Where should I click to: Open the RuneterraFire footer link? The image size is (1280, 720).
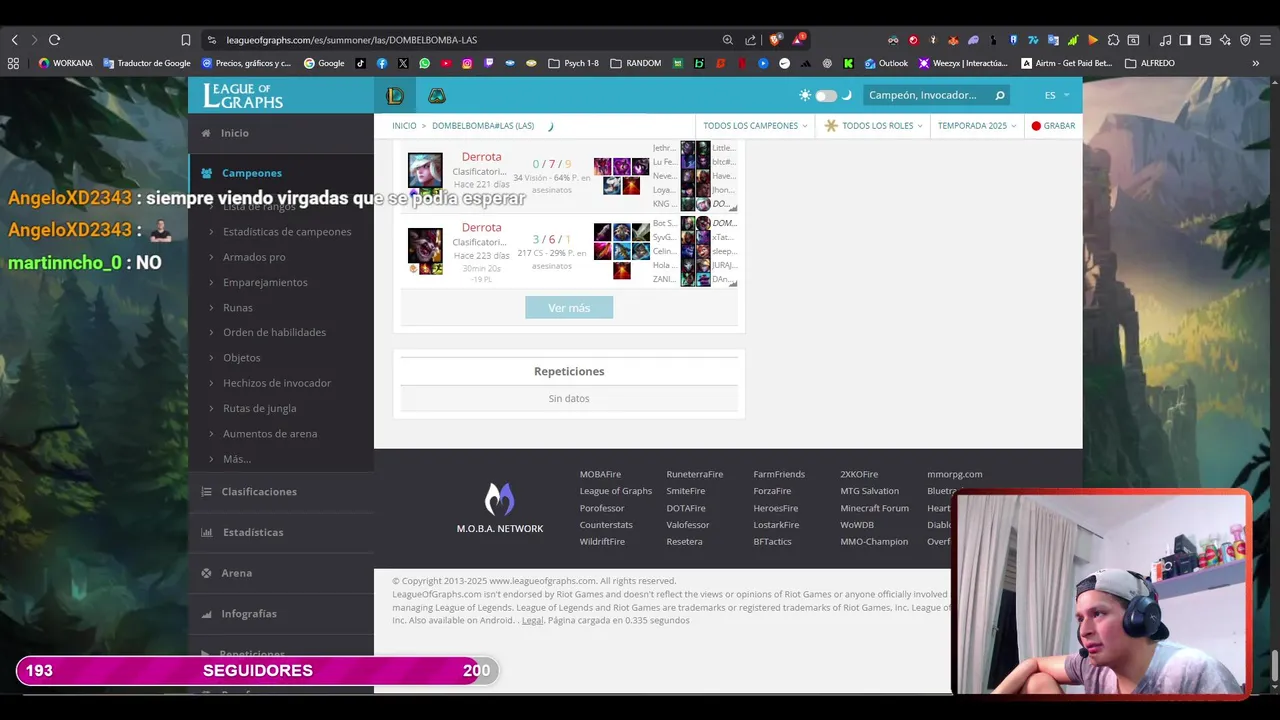tap(695, 474)
